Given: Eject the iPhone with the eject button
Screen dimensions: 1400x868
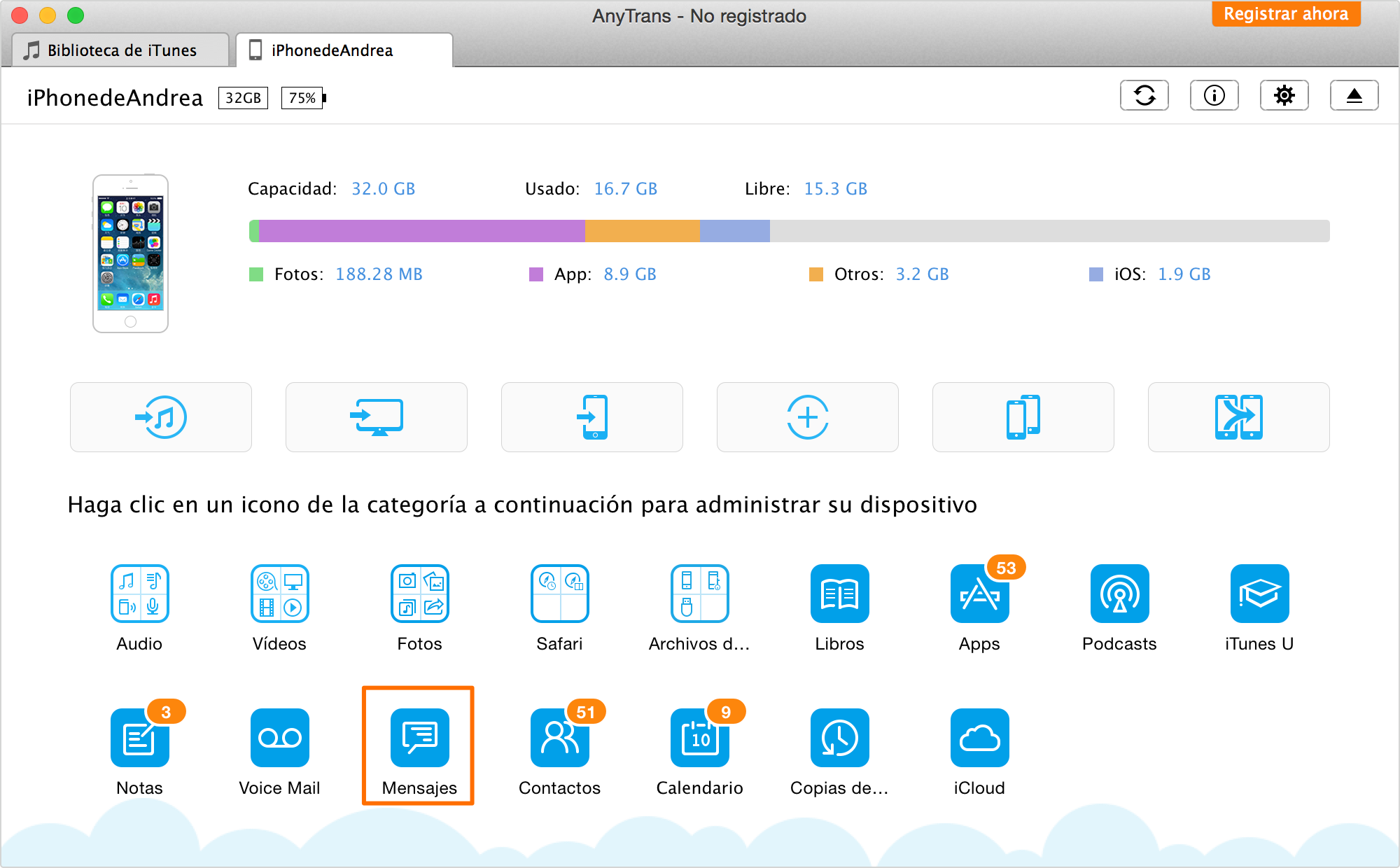Looking at the screenshot, I should [1354, 95].
